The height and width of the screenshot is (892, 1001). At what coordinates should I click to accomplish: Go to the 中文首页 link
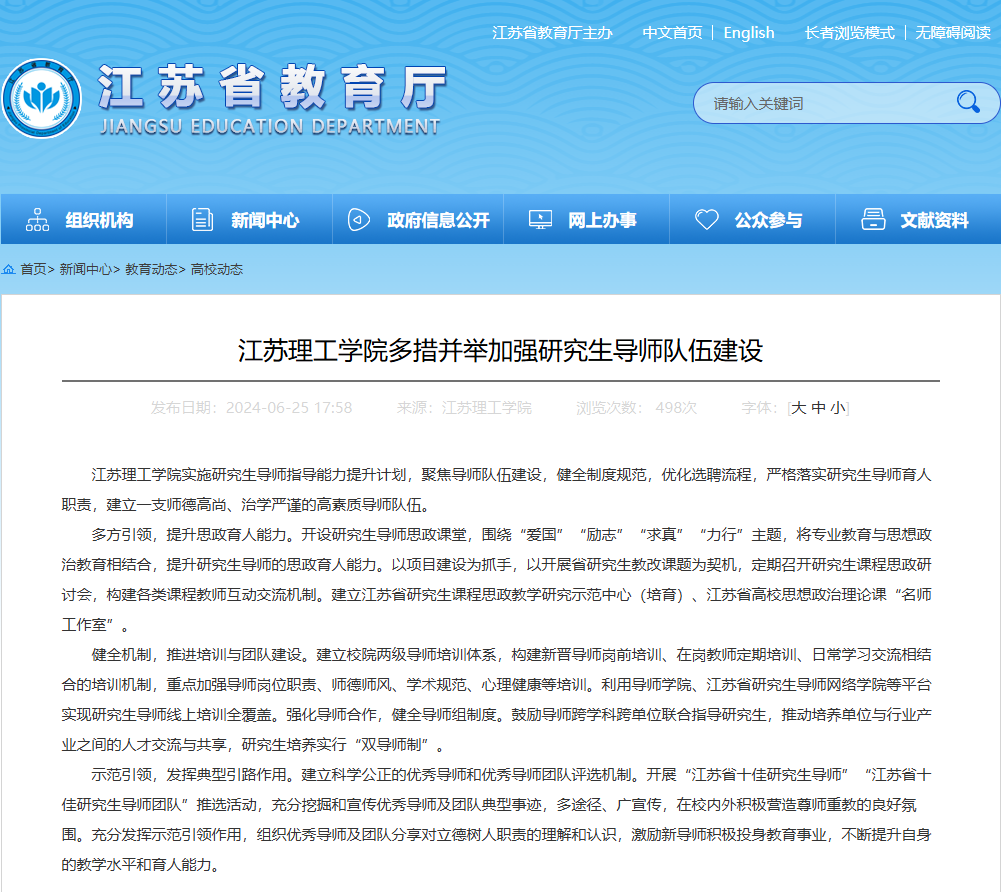pyautogui.click(x=672, y=33)
